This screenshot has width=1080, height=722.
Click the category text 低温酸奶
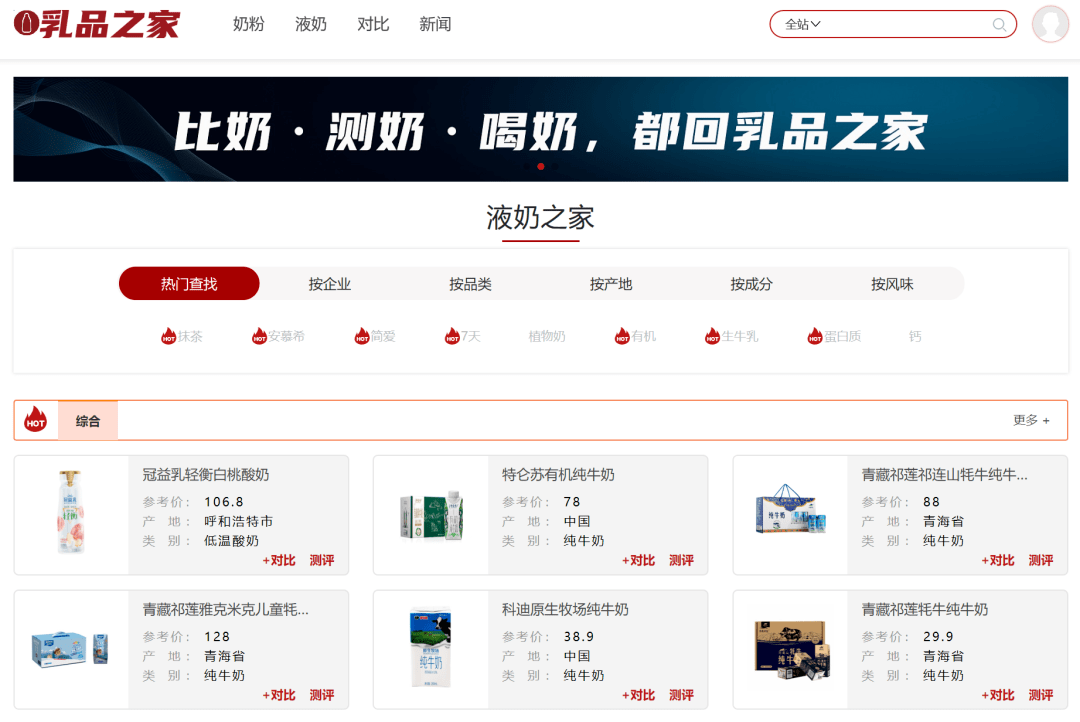click(231, 541)
